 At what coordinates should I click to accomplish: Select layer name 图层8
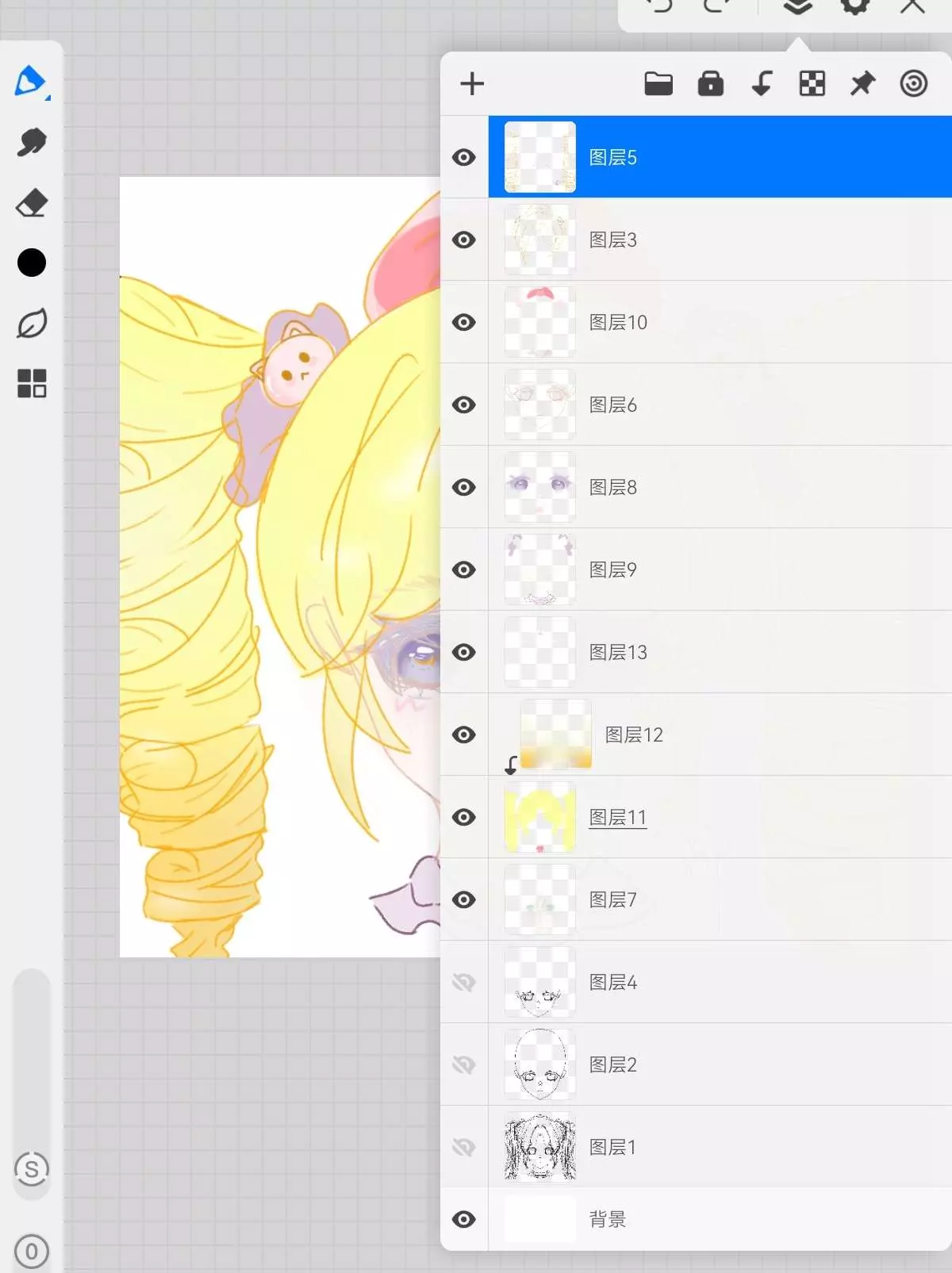(612, 487)
